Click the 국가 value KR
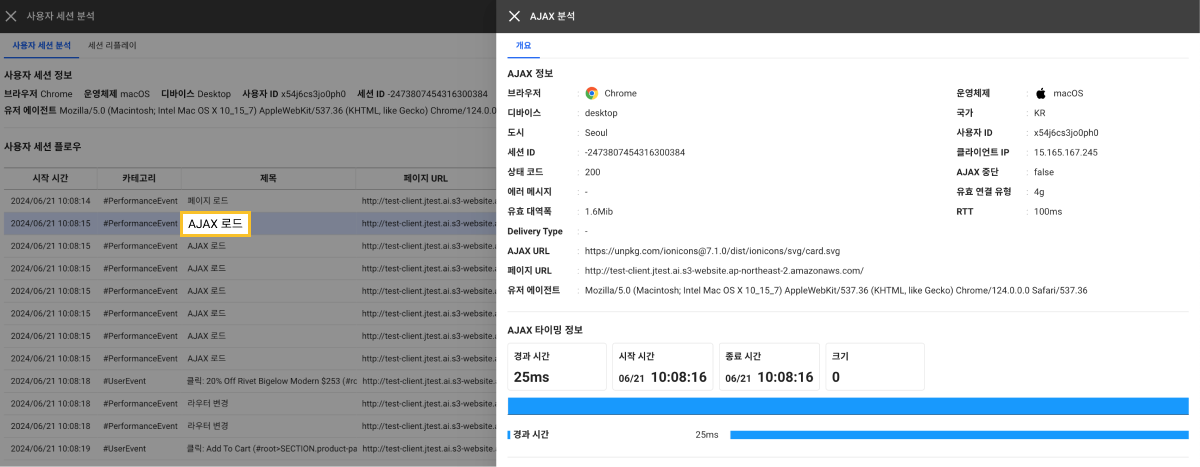 coord(1040,113)
